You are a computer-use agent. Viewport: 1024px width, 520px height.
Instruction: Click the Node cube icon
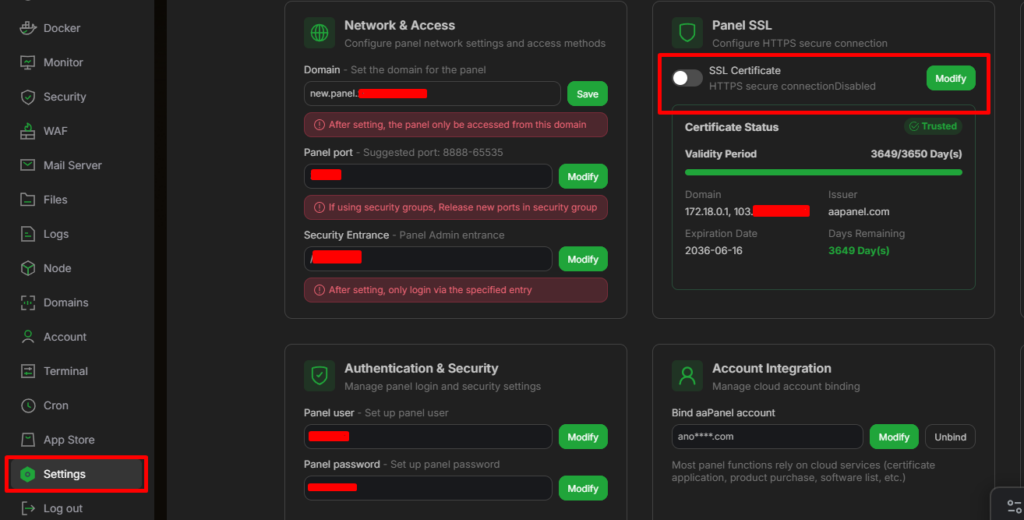coord(27,268)
